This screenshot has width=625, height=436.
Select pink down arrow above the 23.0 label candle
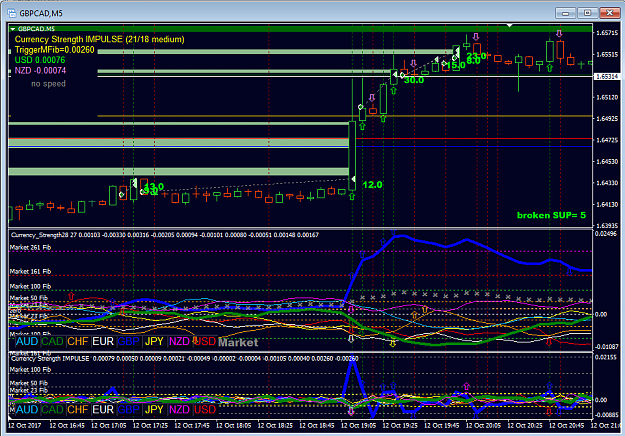[x=476, y=37]
